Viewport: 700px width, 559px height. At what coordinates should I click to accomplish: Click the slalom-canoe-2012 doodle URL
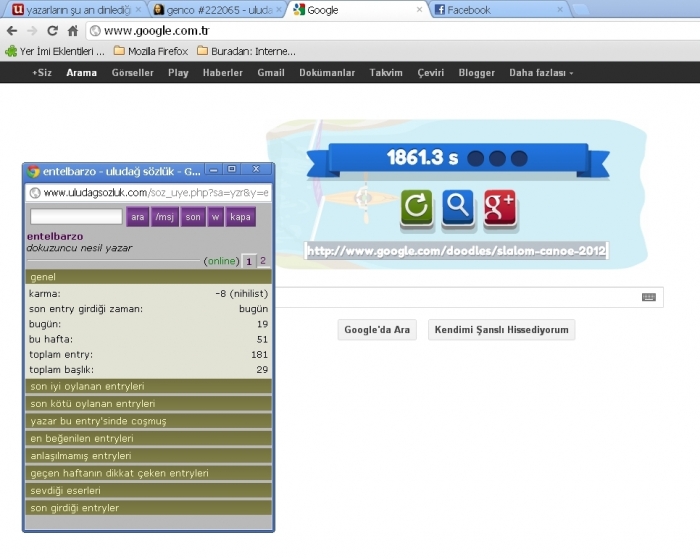(x=456, y=251)
